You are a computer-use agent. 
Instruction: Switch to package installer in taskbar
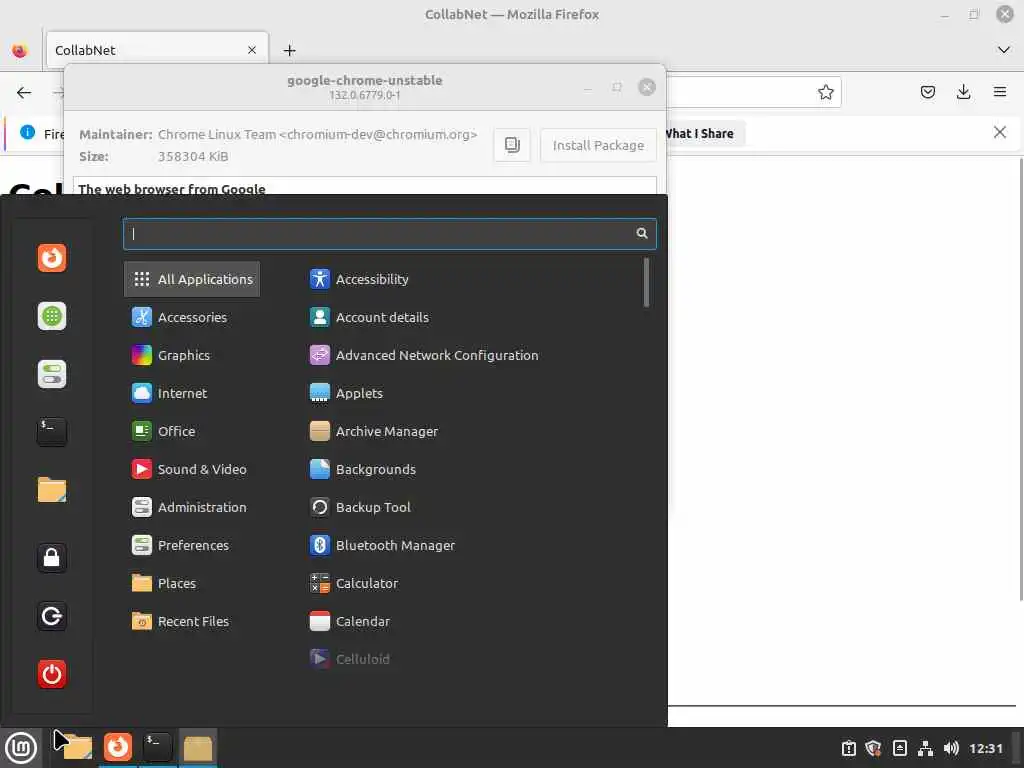198,747
